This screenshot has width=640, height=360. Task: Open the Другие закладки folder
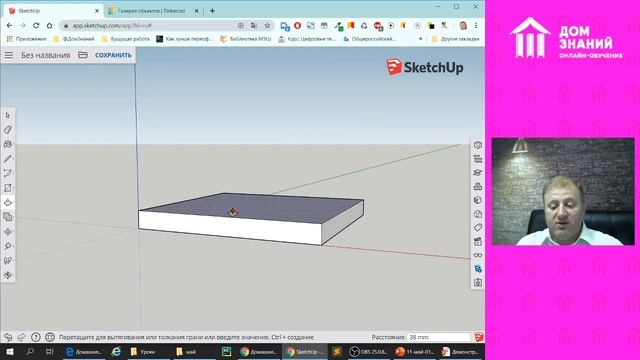click(456, 39)
